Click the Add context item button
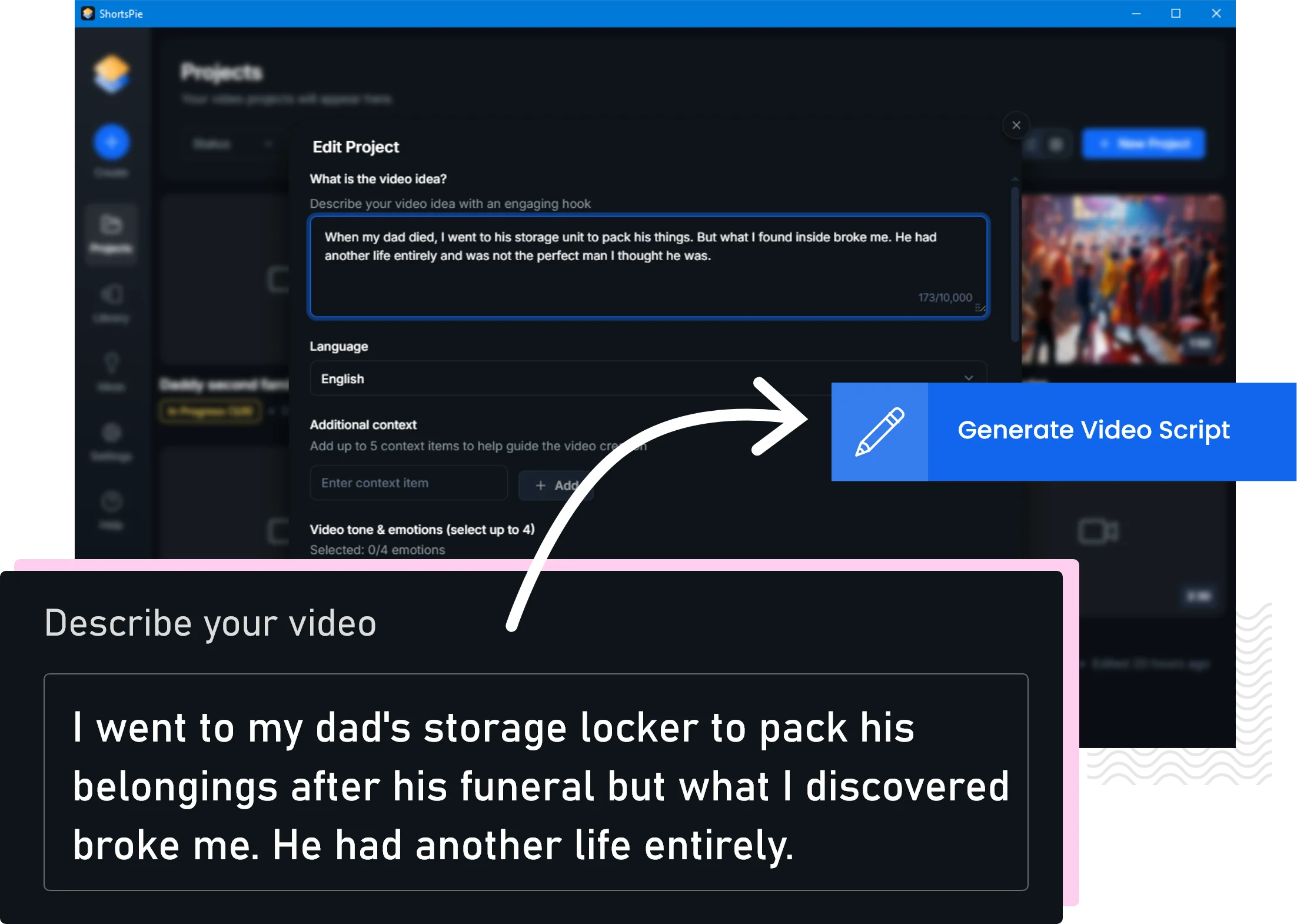The image size is (1297, 924). pyautogui.click(x=556, y=486)
